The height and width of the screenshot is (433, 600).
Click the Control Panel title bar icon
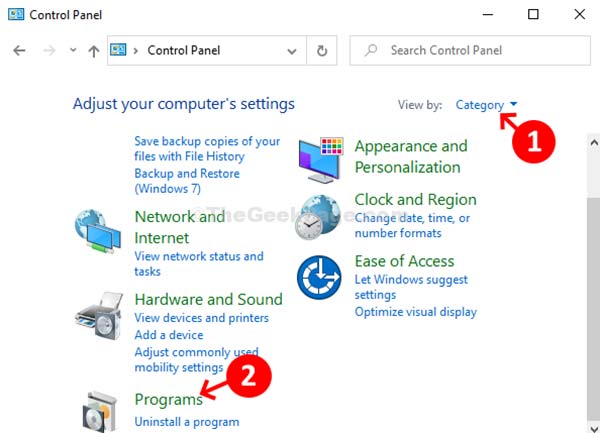[x=16, y=14]
